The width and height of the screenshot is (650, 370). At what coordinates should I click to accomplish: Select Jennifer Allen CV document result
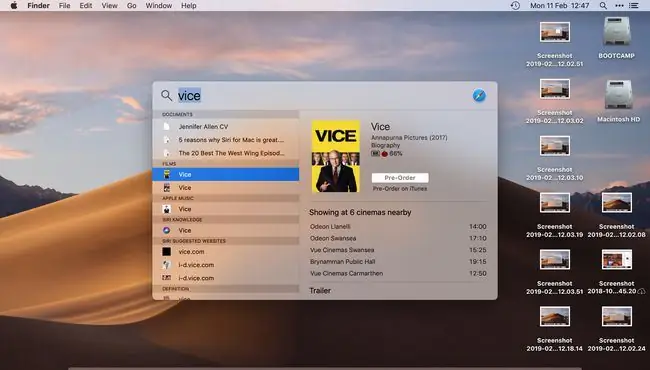coord(226,127)
